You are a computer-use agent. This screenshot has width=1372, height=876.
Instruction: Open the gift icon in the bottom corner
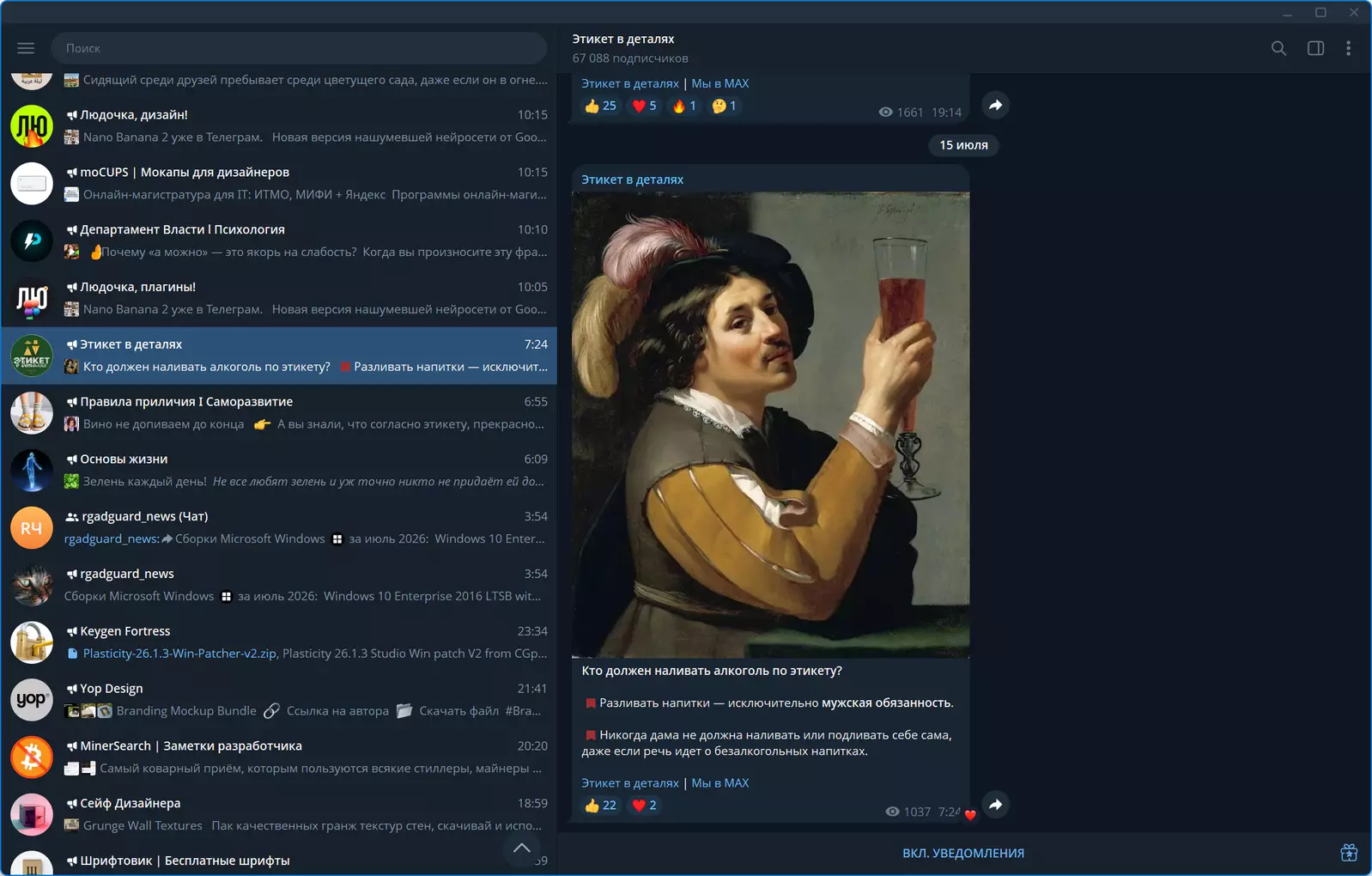(x=1349, y=853)
